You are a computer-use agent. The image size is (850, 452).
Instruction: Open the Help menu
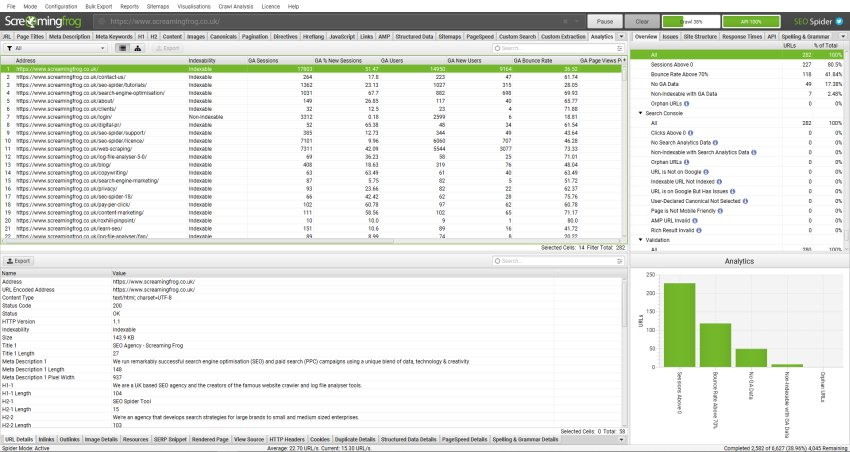pos(293,7)
